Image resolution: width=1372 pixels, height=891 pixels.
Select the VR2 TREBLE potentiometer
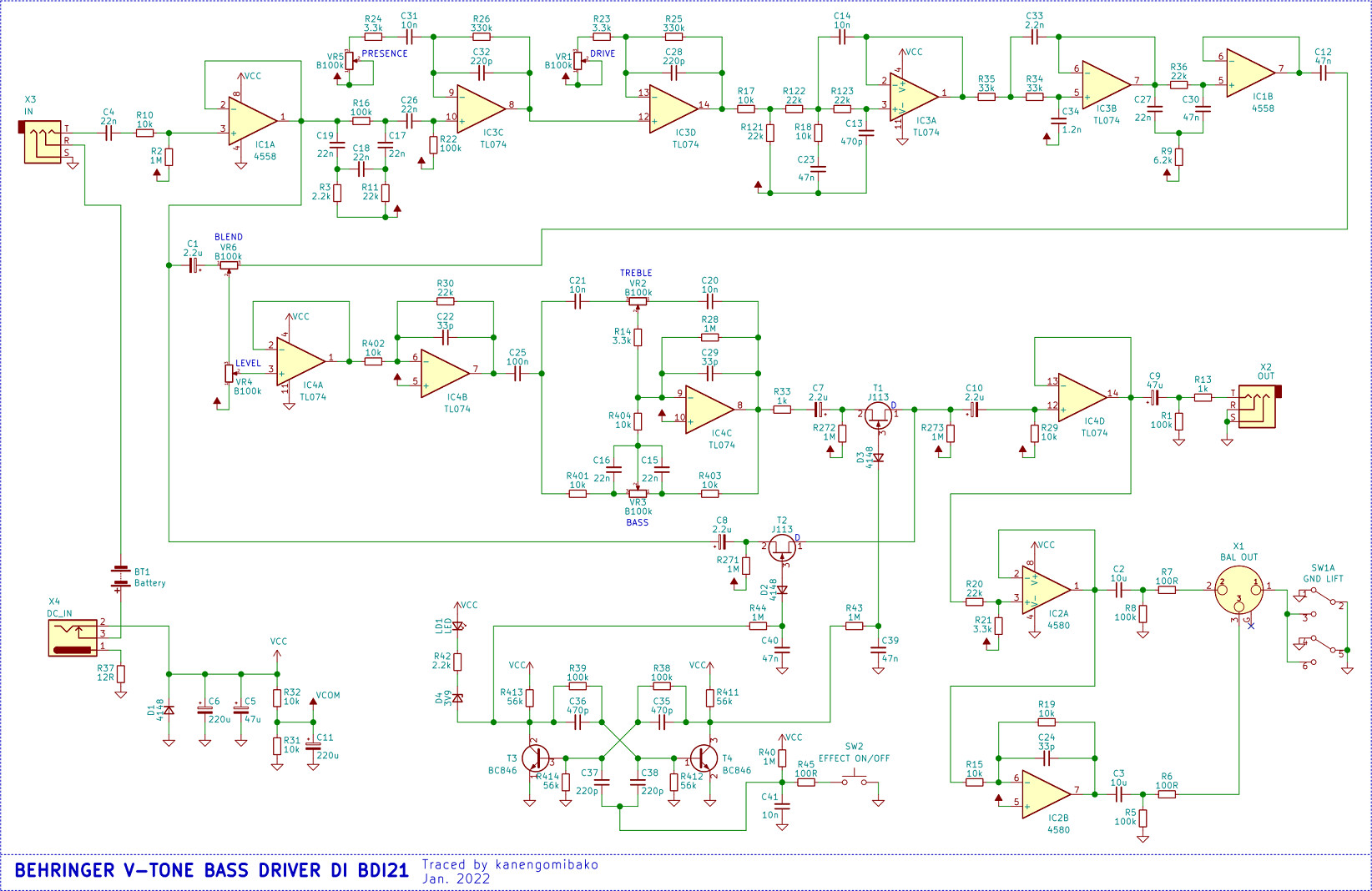click(x=638, y=301)
